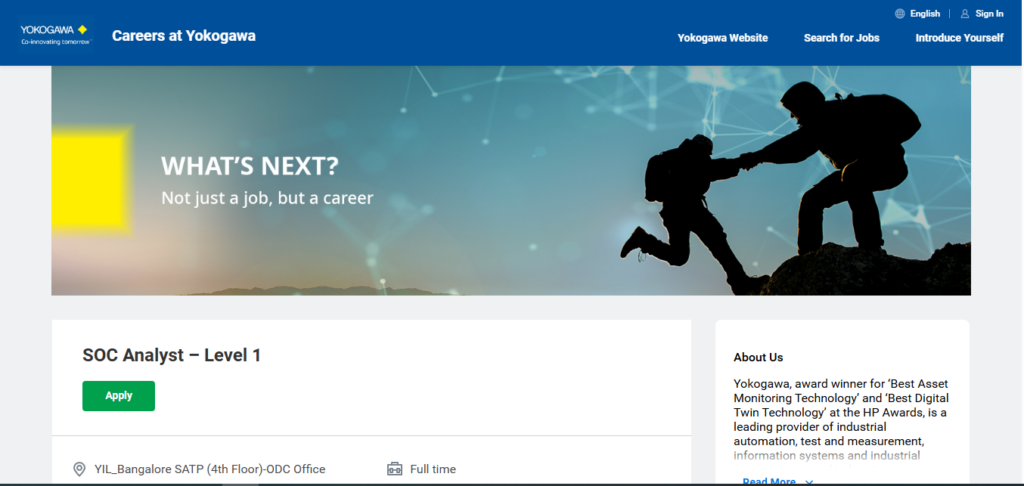
Task: Go to Search for Jobs
Action: click(x=841, y=38)
